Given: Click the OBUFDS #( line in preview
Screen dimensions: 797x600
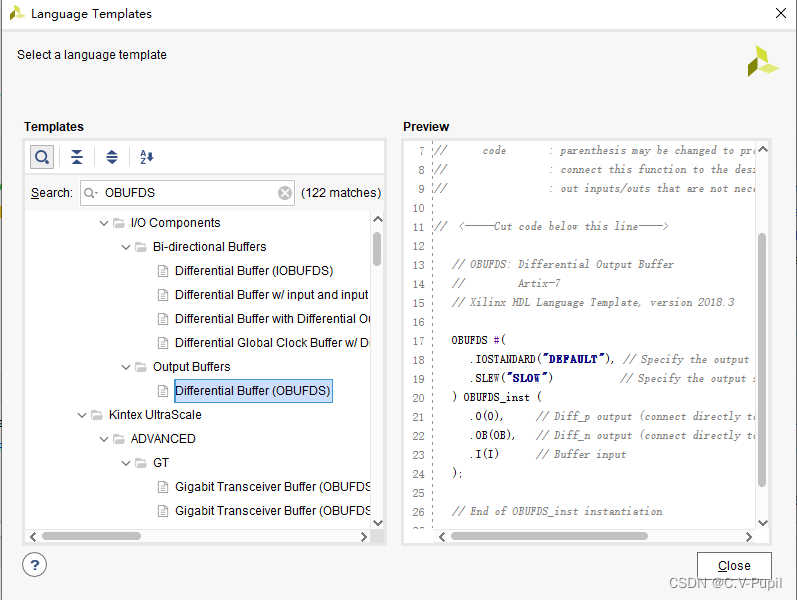Looking at the screenshot, I should [479, 340].
